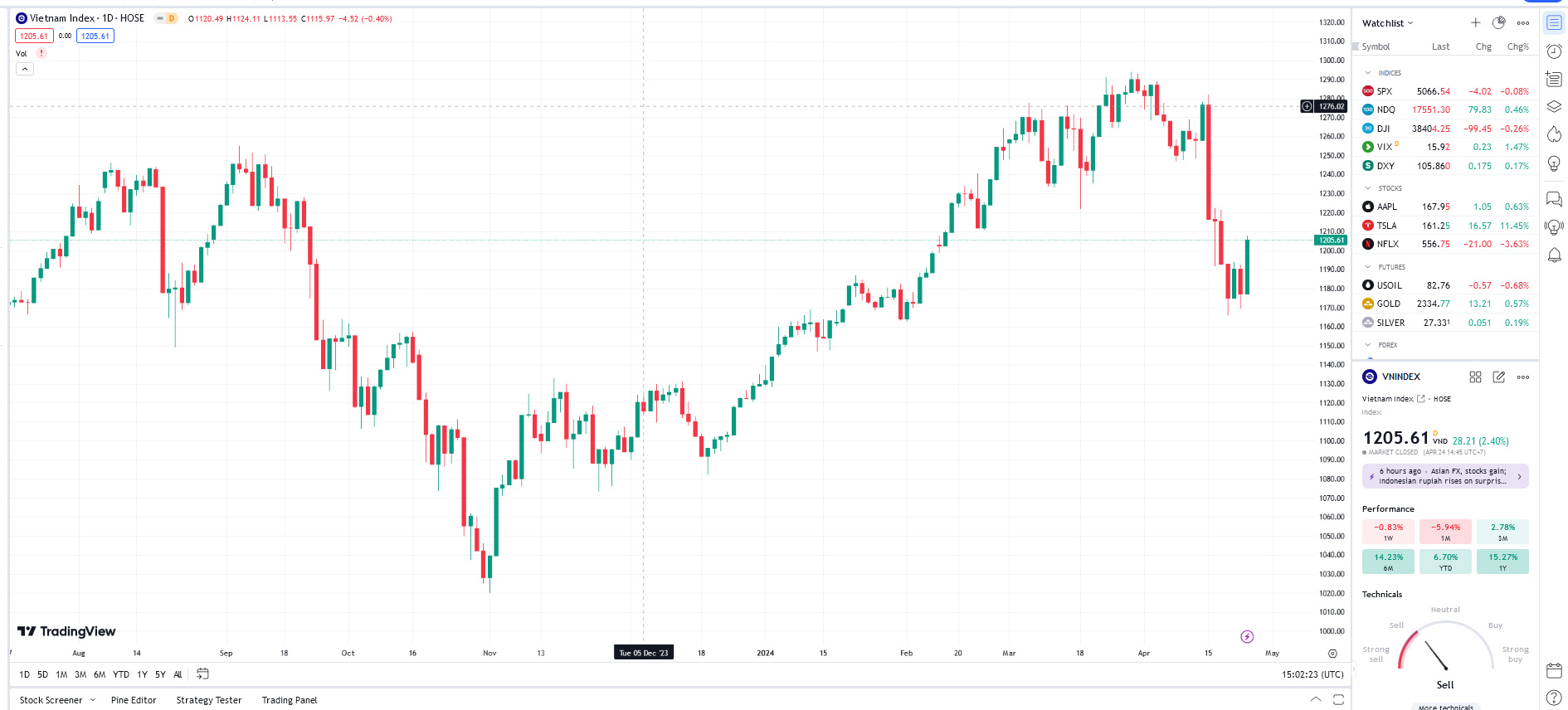Expand the Stock Screener dropdown arrow
Image resolution: width=1568 pixels, height=710 pixels.
(x=93, y=700)
